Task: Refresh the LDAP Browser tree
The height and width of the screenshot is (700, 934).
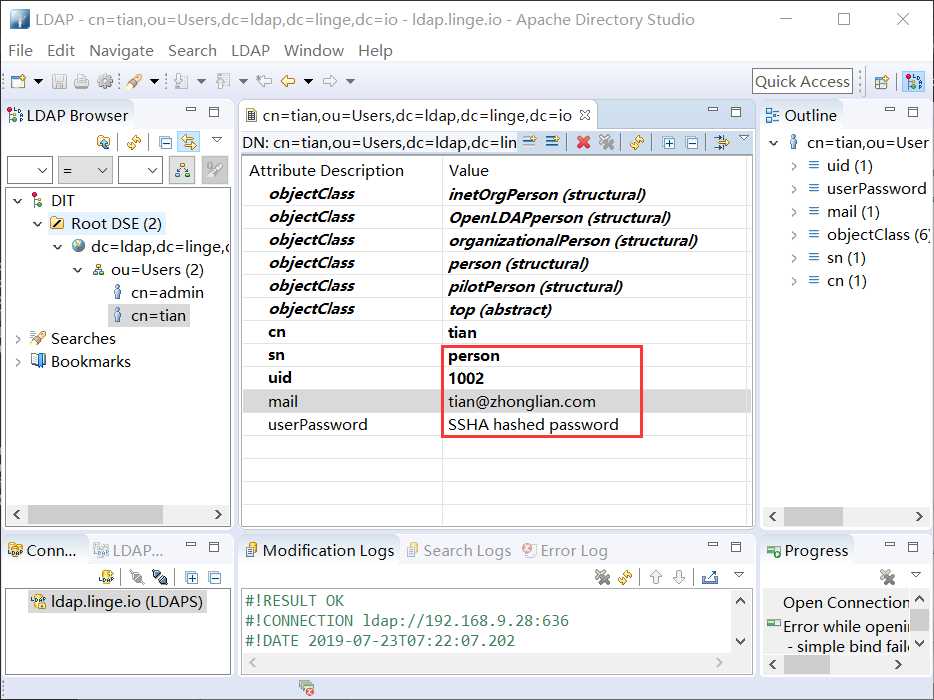Action: tap(133, 142)
